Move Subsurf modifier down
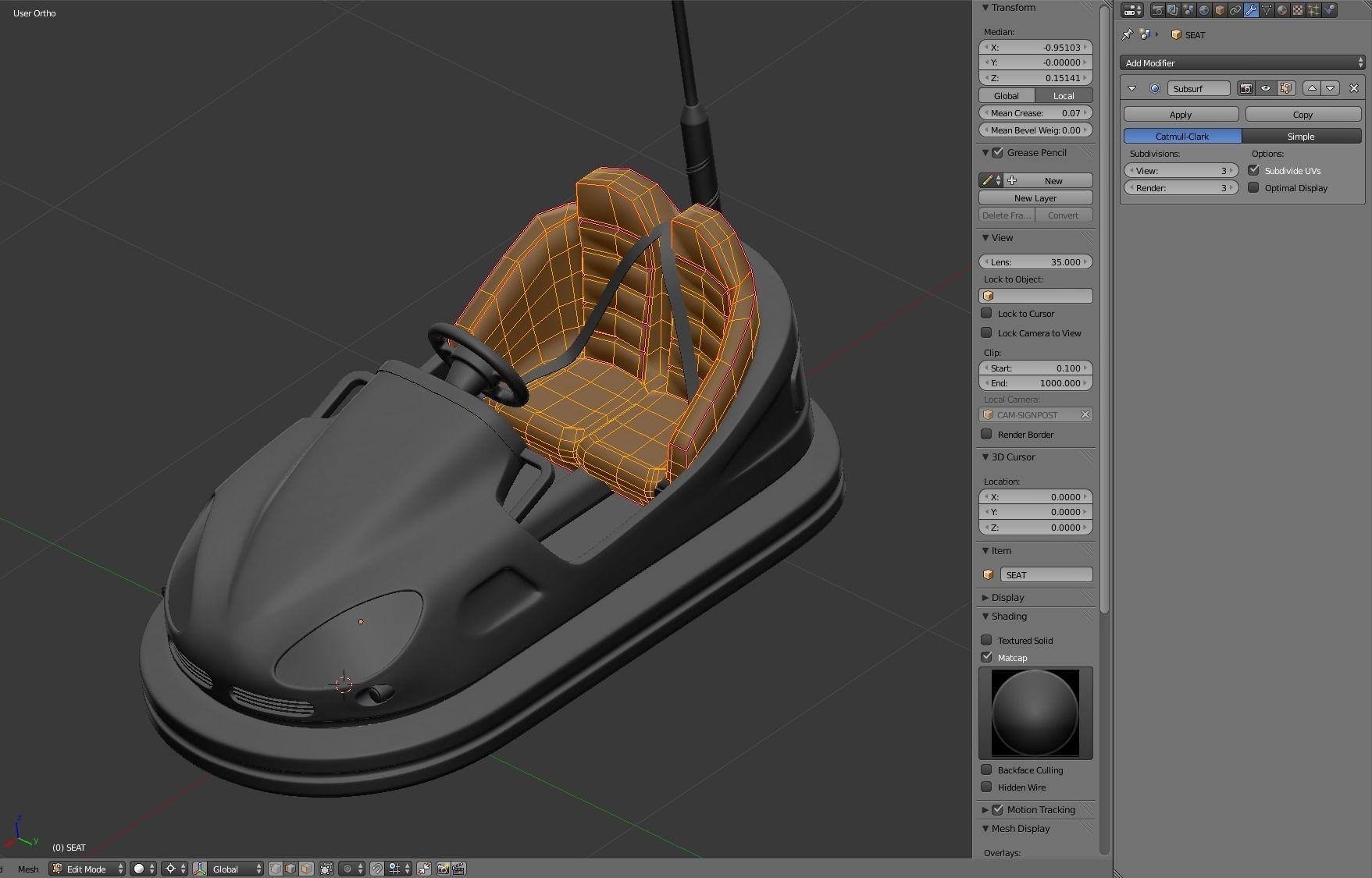The height and width of the screenshot is (878, 1372). pos(1331,88)
